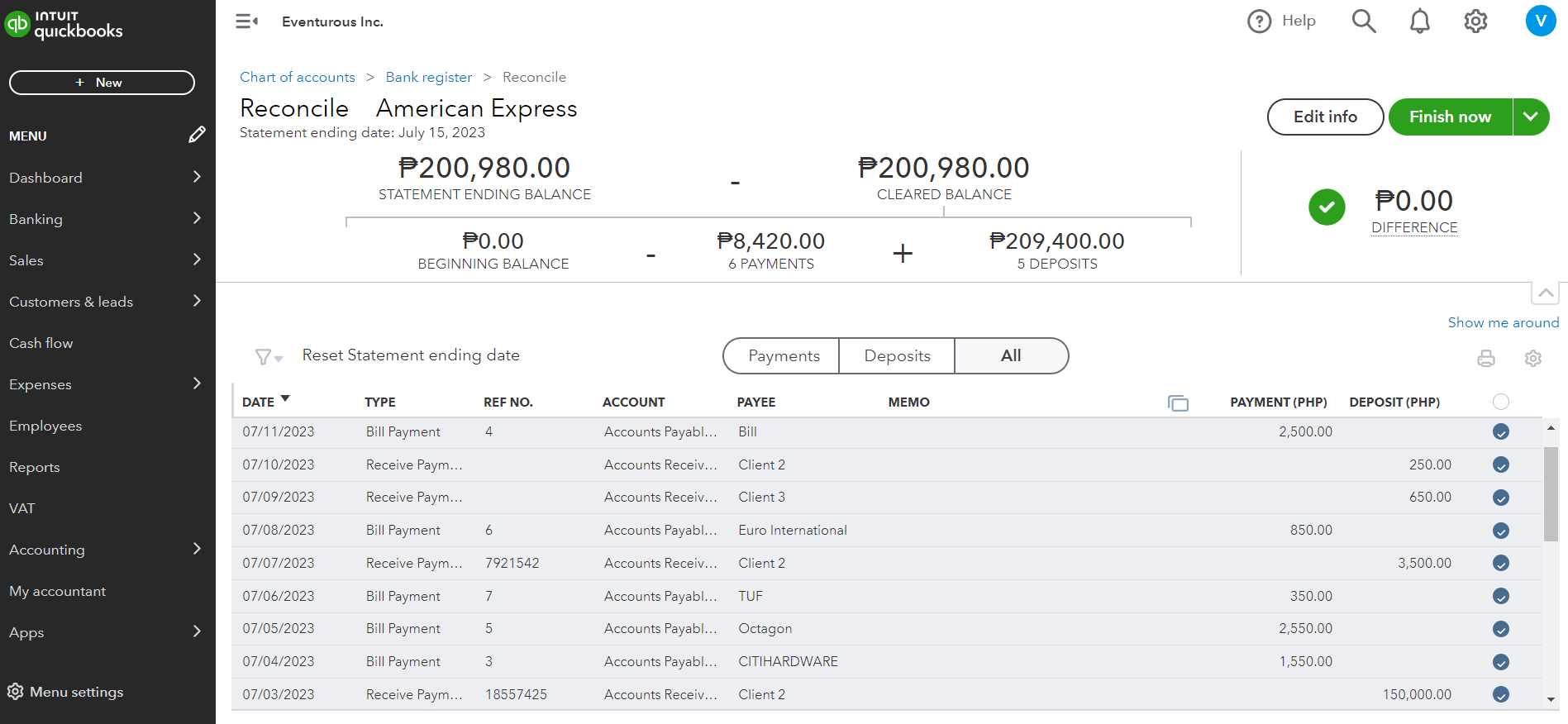Click the Edit info button
Image resolution: width=1568 pixels, height=724 pixels.
(1325, 117)
